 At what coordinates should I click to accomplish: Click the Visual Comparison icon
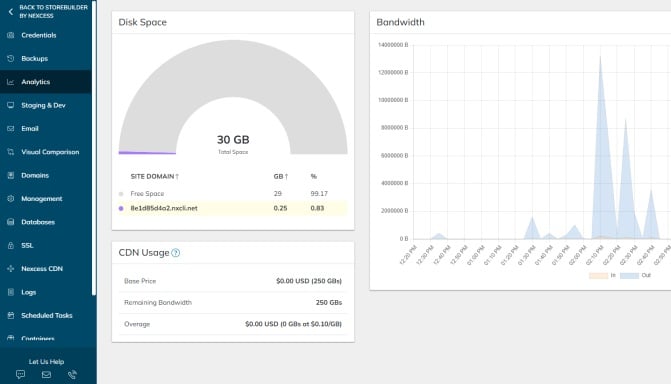point(11,152)
